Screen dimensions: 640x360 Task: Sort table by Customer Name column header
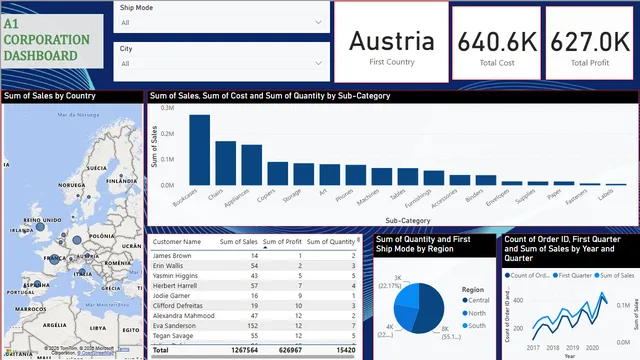click(177, 242)
